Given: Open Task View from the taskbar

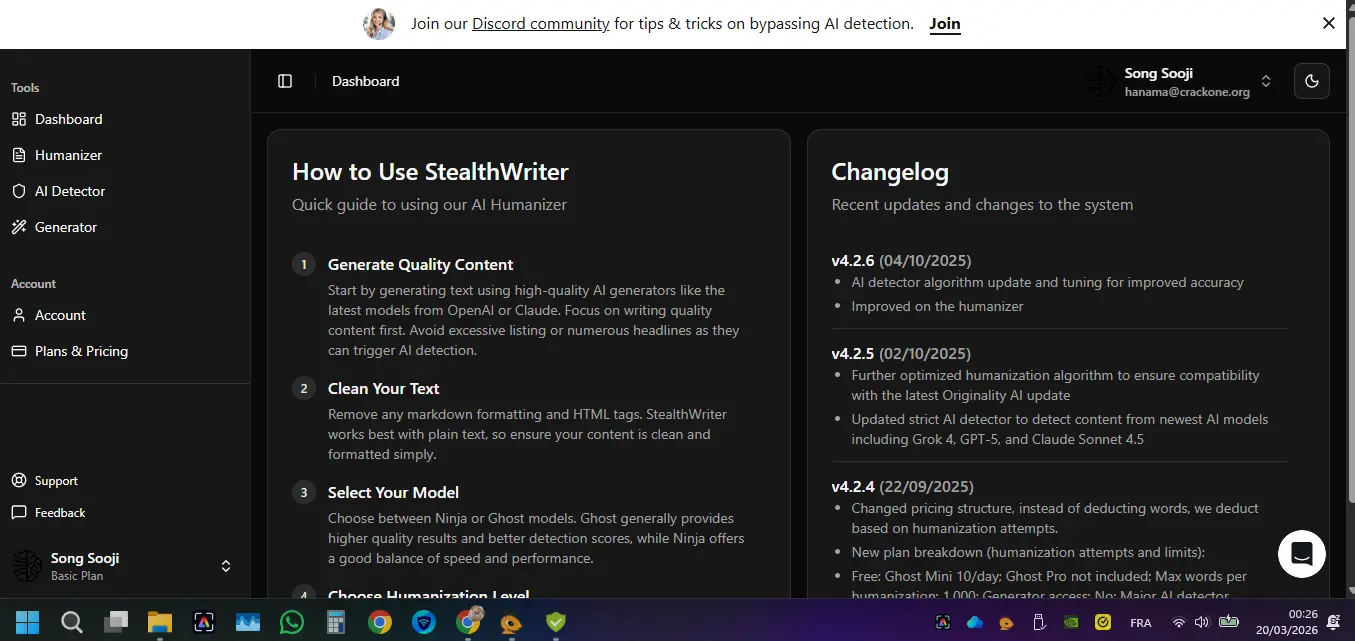Looking at the screenshot, I should coord(116,622).
